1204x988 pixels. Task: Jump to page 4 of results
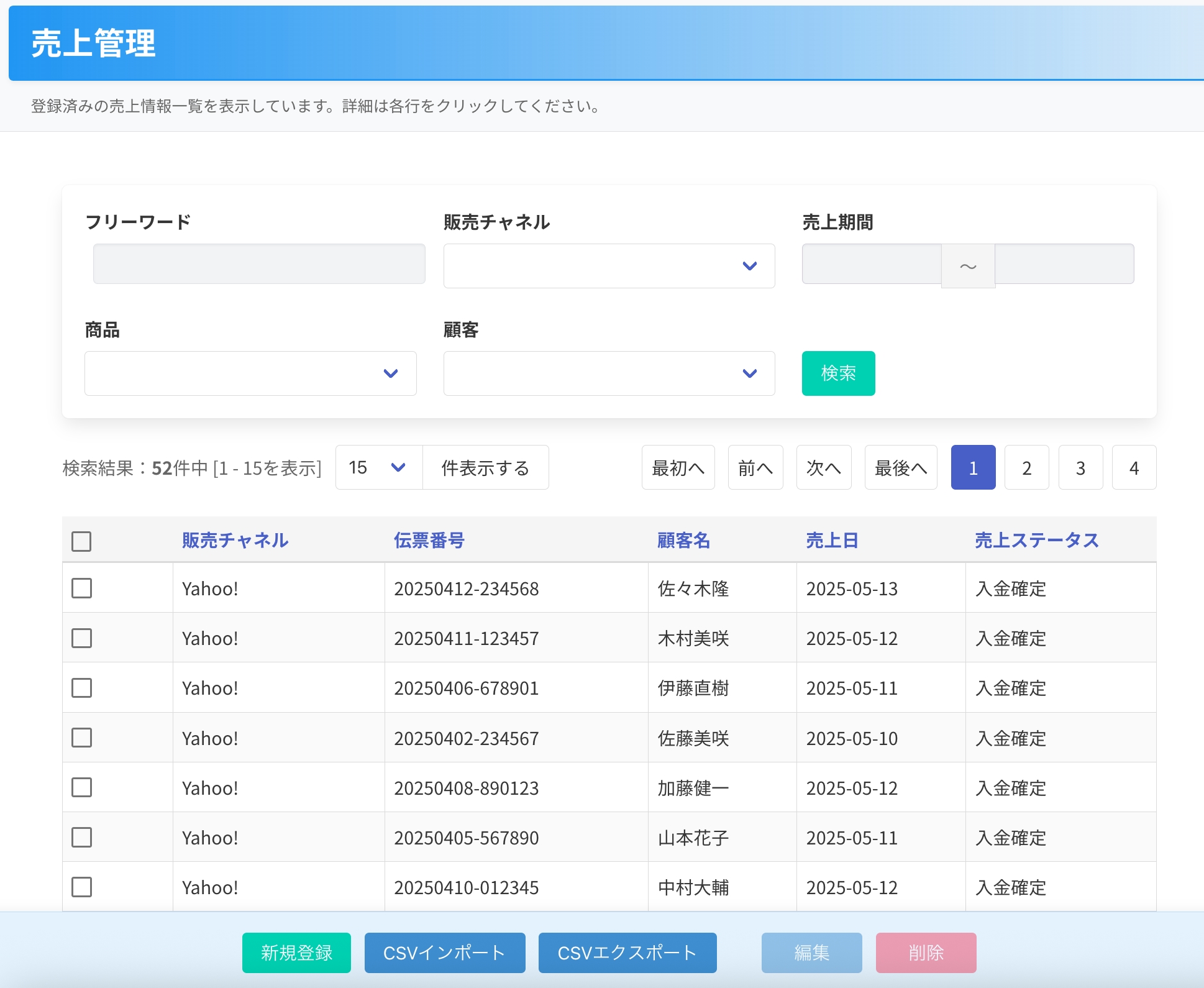[1134, 467]
